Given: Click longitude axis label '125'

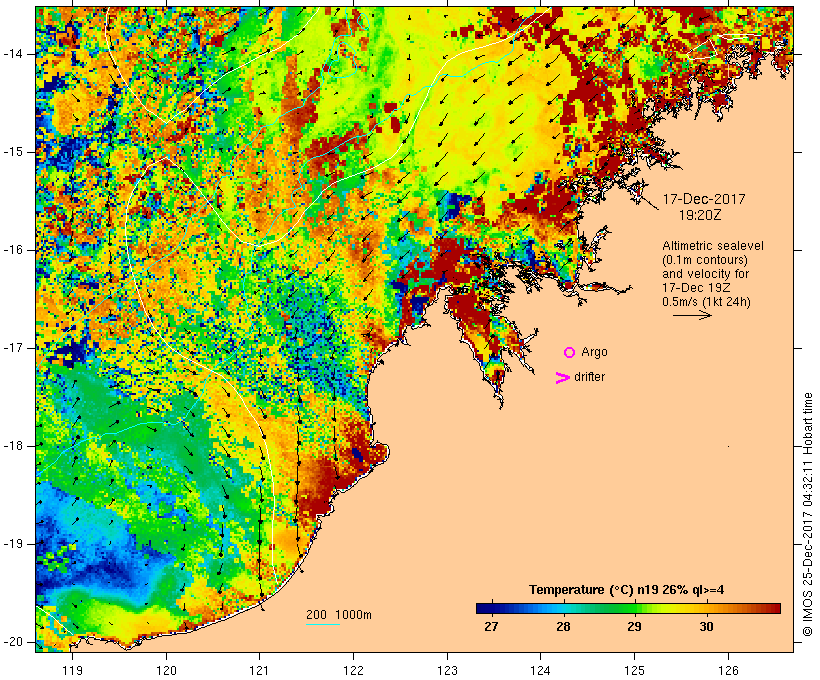Looking at the screenshot, I should coord(635,671).
